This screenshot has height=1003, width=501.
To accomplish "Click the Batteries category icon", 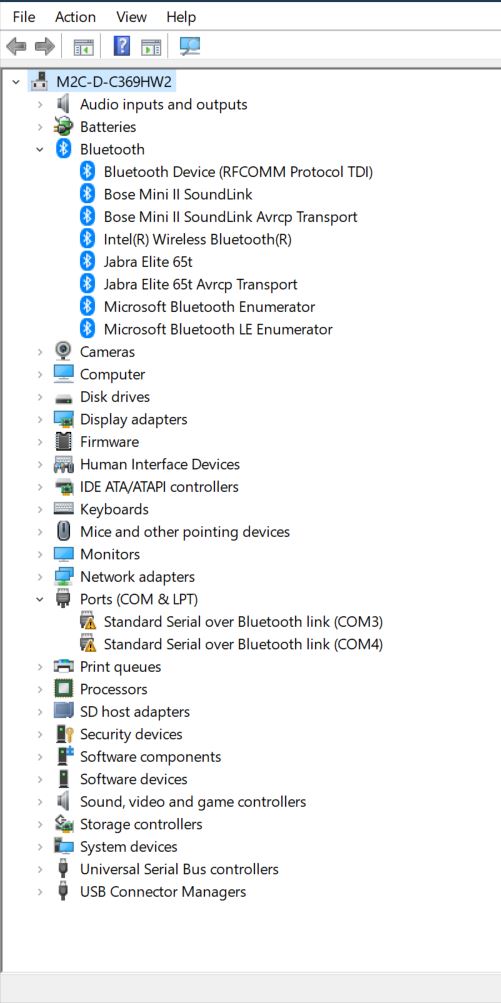I will (63, 127).
